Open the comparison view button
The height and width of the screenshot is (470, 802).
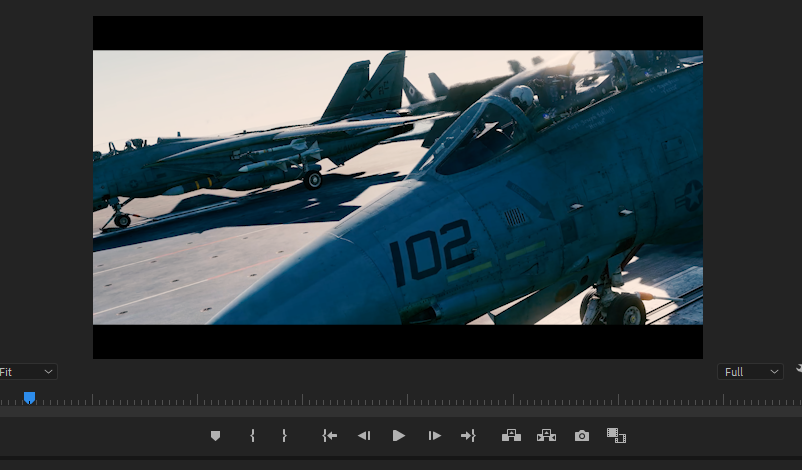tap(616, 436)
